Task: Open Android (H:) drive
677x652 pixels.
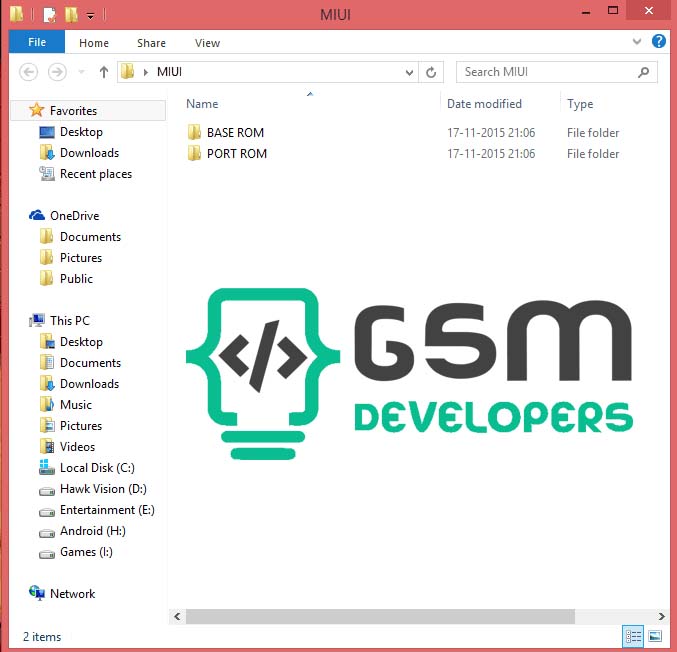Action: click(x=93, y=531)
